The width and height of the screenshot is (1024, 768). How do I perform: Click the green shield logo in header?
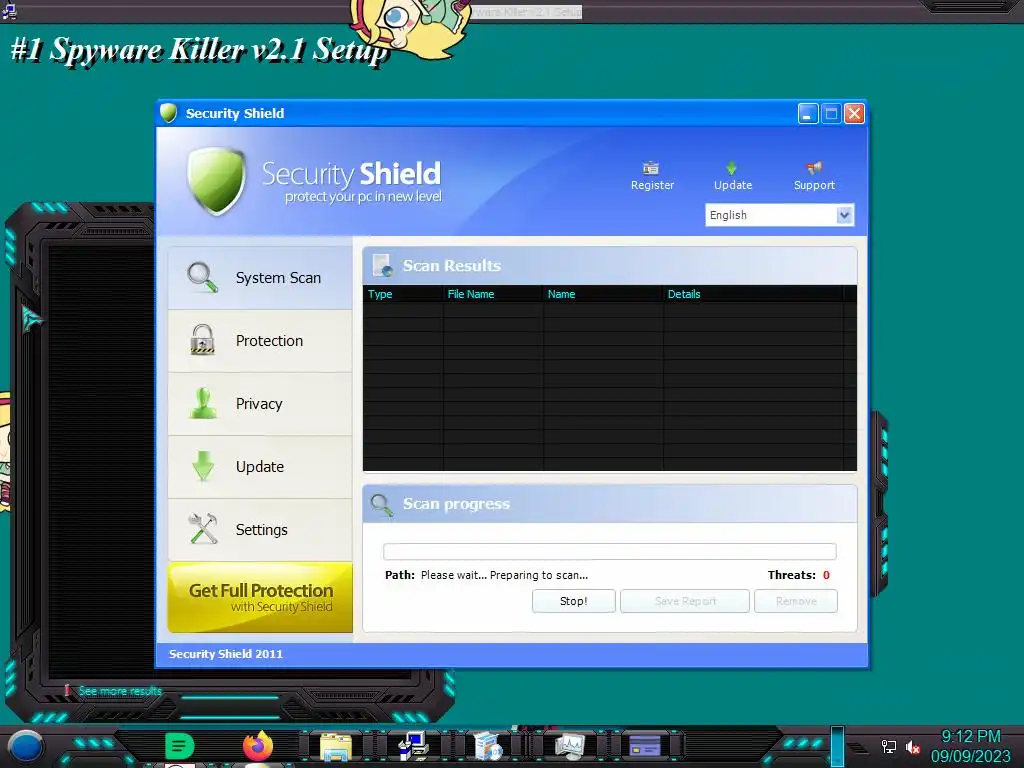click(216, 180)
